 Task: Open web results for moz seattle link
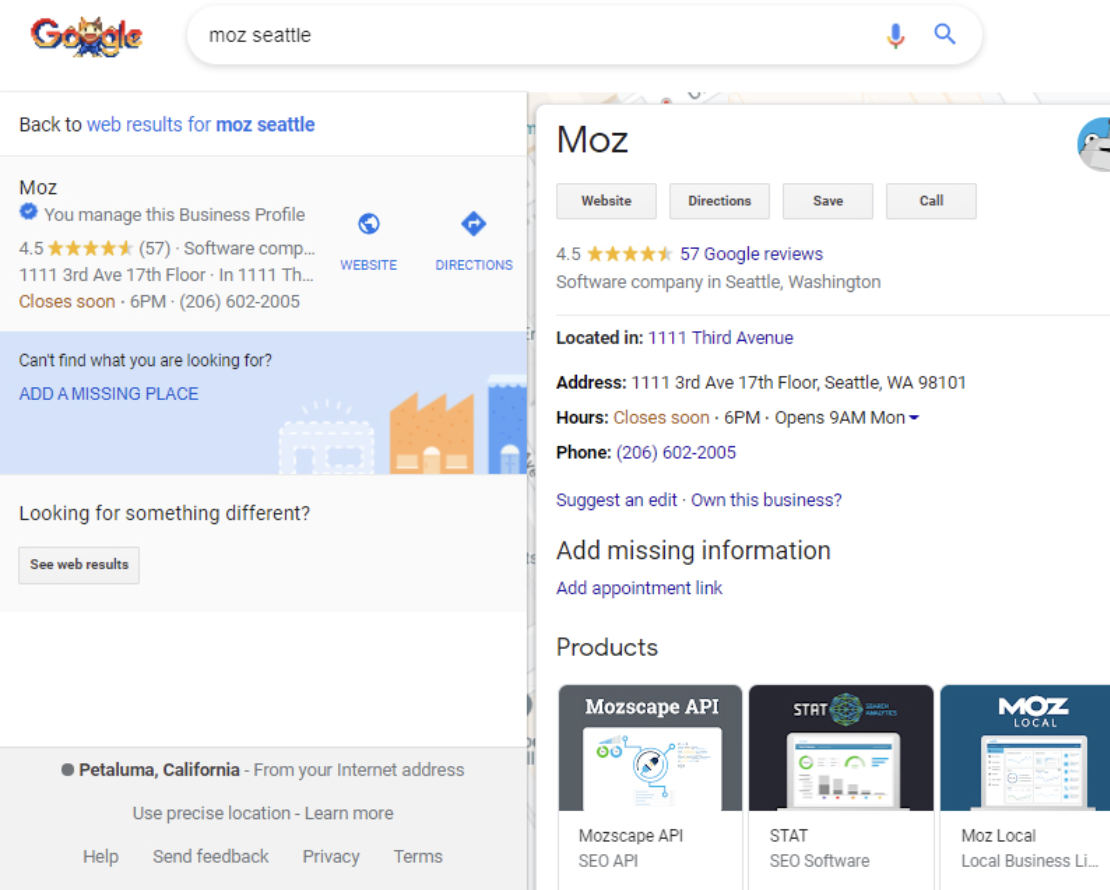(201, 125)
